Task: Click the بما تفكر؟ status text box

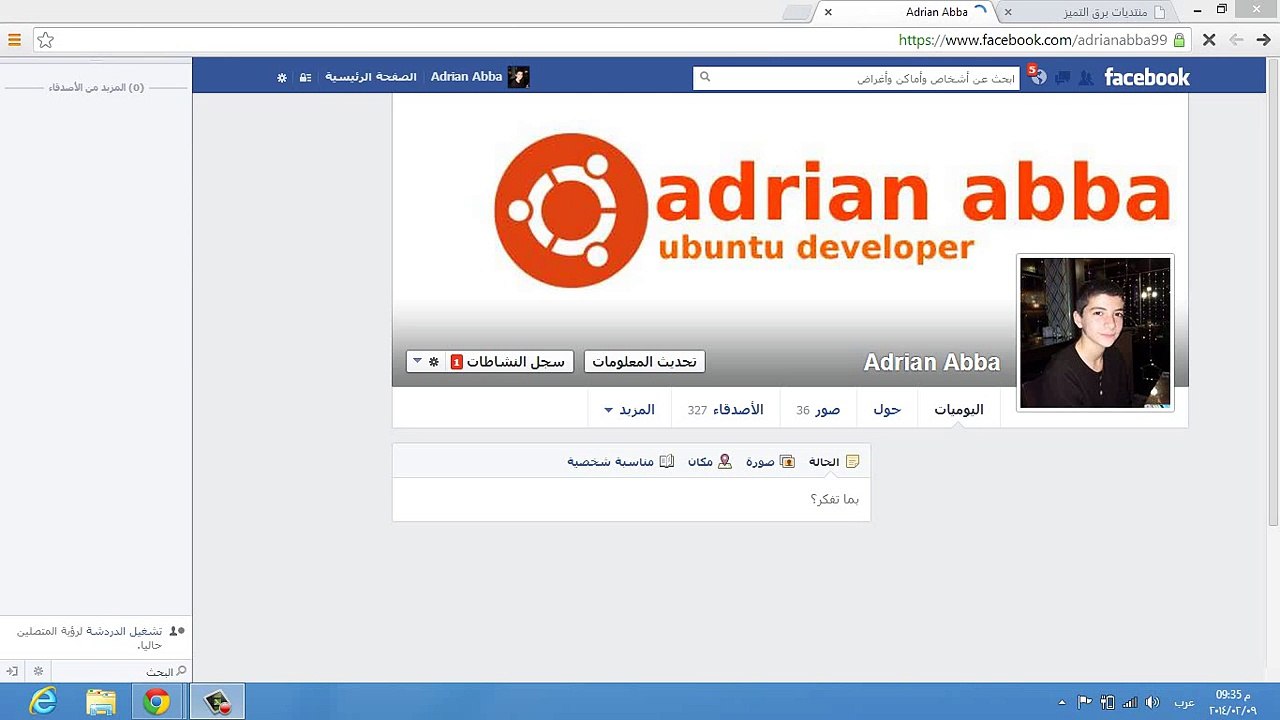Action: [x=631, y=499]
